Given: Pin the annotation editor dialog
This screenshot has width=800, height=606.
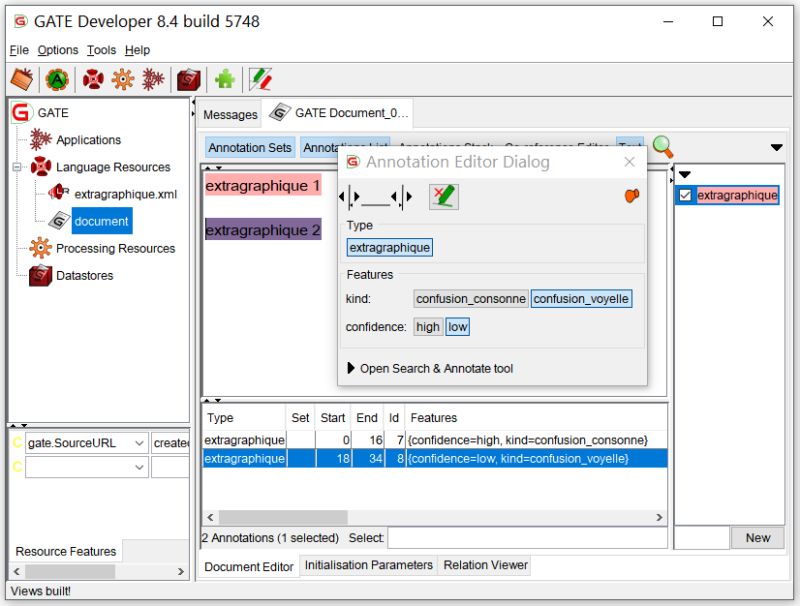Looking at the screenshot, I should (631, 195).
